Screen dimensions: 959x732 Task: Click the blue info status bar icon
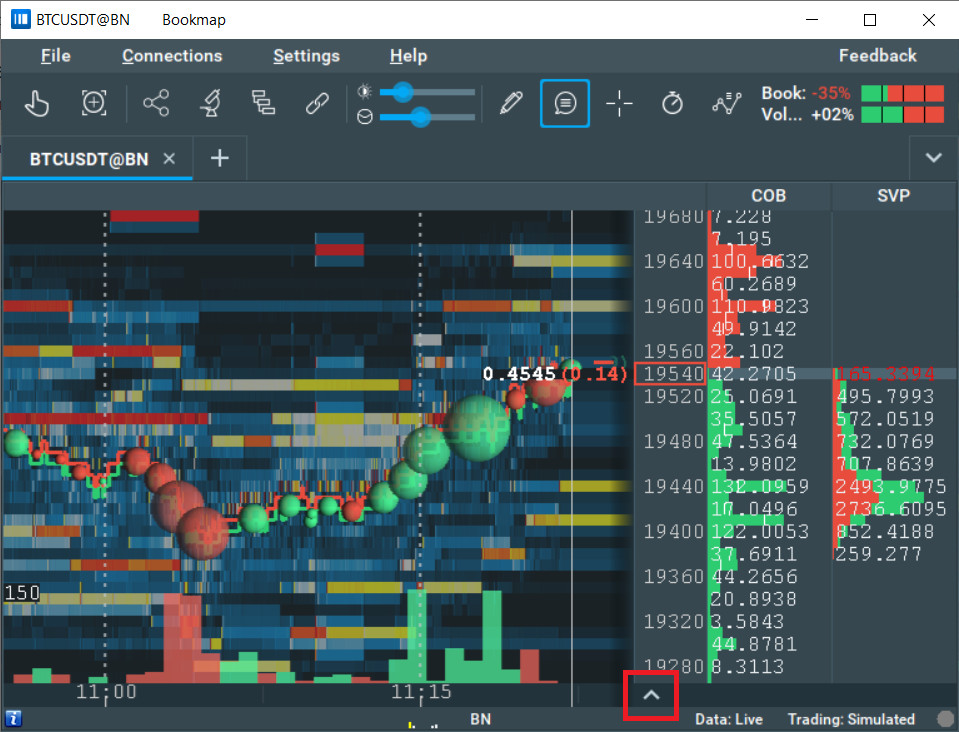pos(13,719)
